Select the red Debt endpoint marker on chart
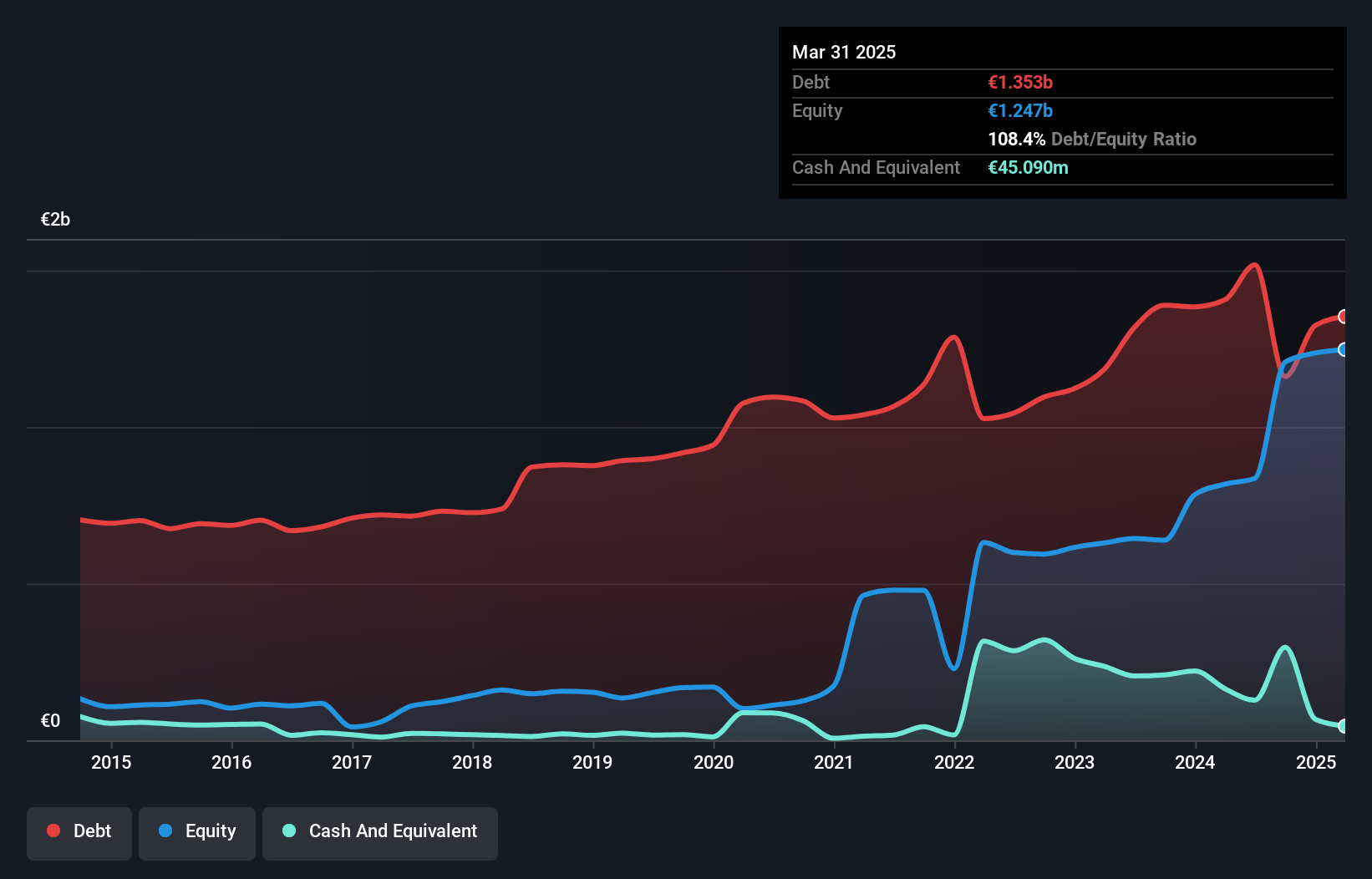The height and width of the screenshot is (879, 1372). [x=1343, y=316]
